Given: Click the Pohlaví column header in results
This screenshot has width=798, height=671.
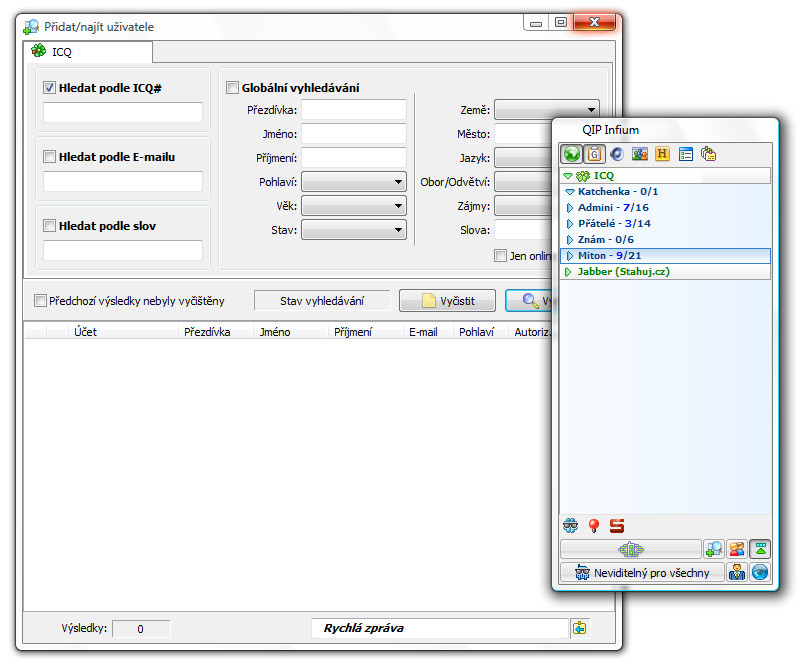Looking at the screenshot, I should point(480,332).
